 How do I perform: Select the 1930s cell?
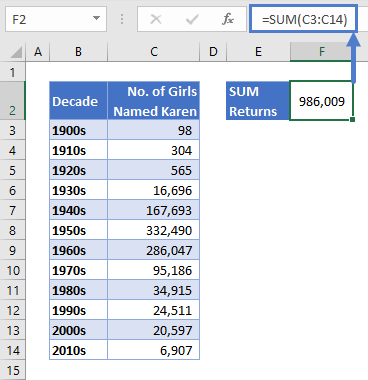[78, 190]
